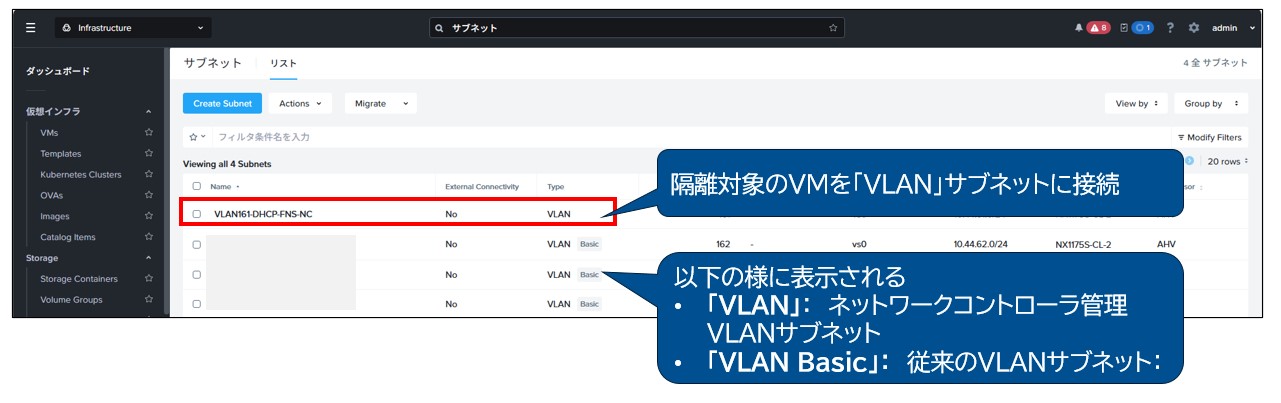The height and width of the screenshot is (403, 1281).
Task: Tick the checkbox for VLAN 162 row
Action: (197, 244)
